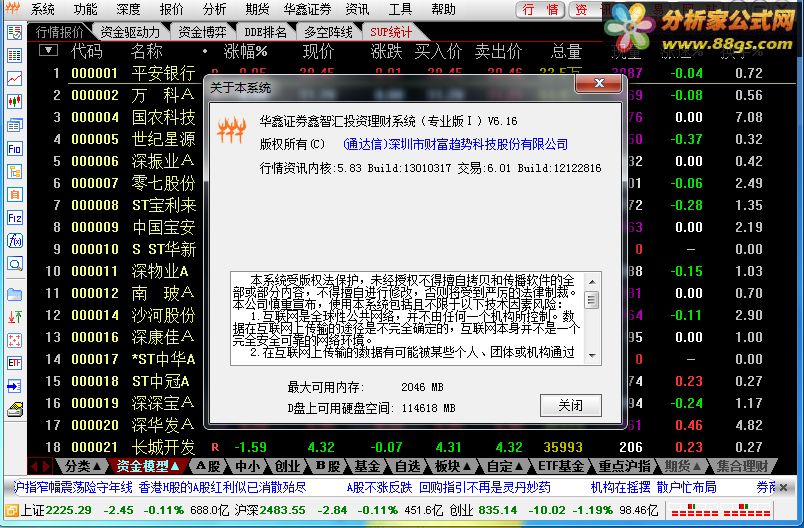
Task: Close the 关于本系统 dialog with X
Action: click(599, 83)
